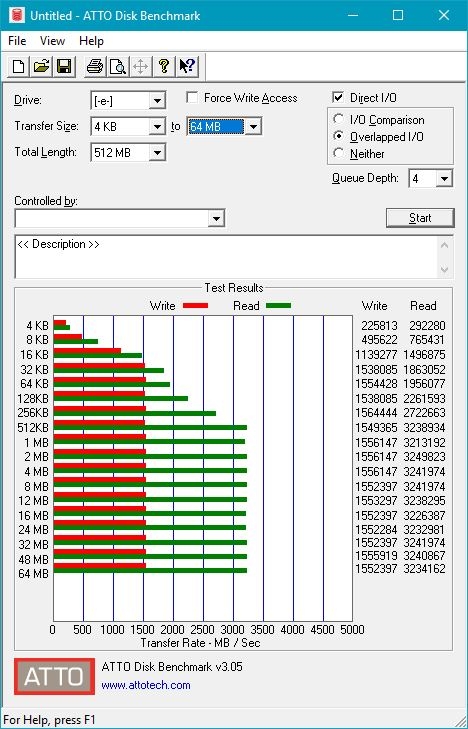Visit the www.attotech.com link

pyautogui.click(x=146, y=685)
